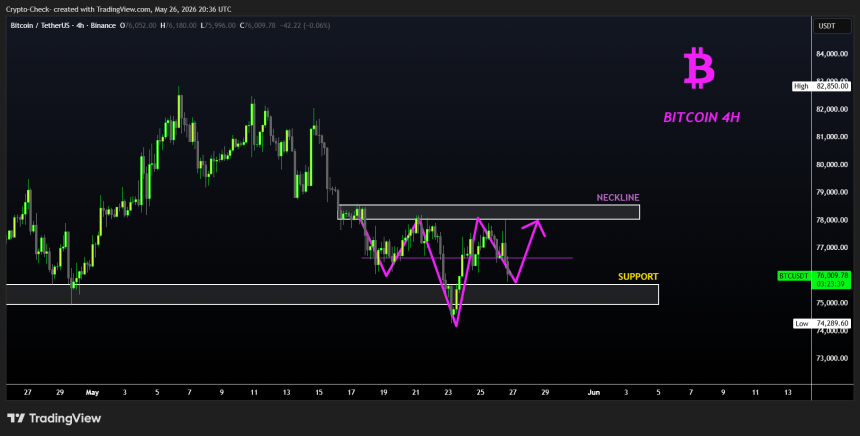Click the TradingView logo at bottom left
860x436 pixels.
pos(54,418)
